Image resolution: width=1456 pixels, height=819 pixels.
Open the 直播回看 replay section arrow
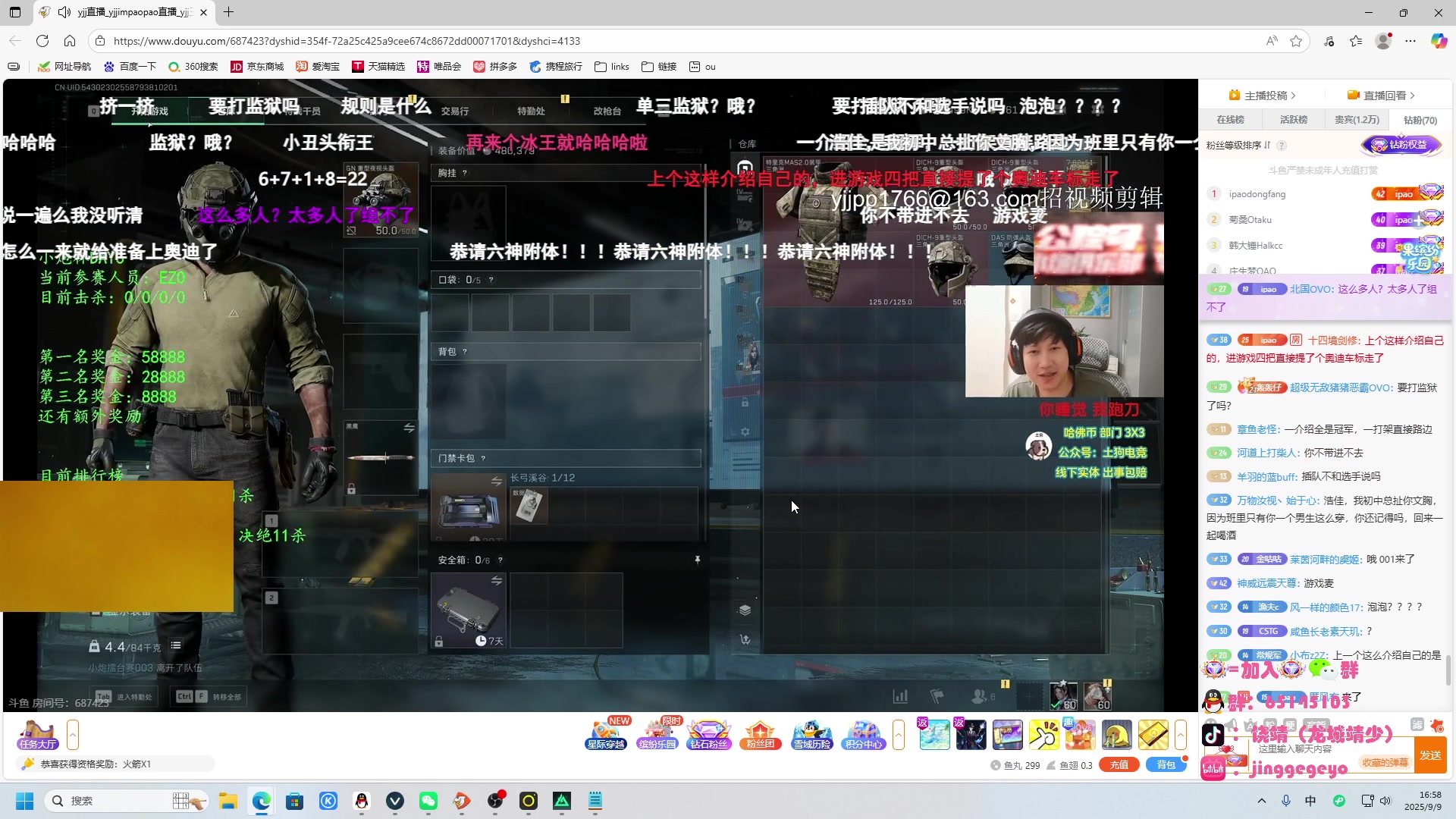click(x=1412, y=96)
